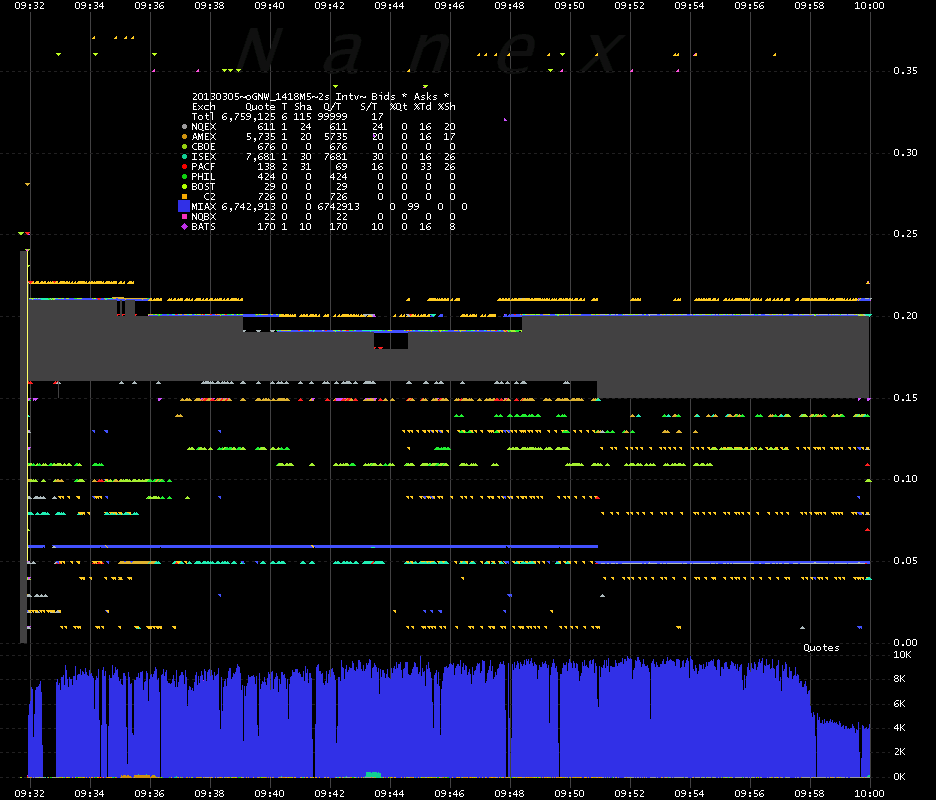Click the teal ISEX legend dot
Viewport: 936px width, 800px height.
[184, 156]
